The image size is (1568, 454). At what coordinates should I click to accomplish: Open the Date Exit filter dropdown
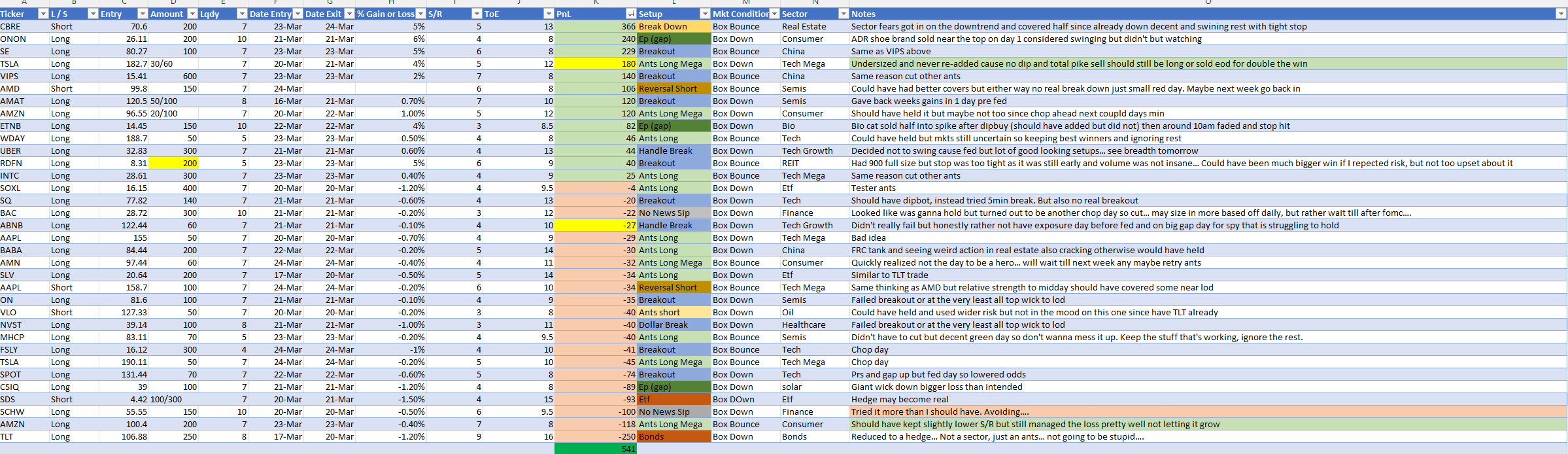349,14
